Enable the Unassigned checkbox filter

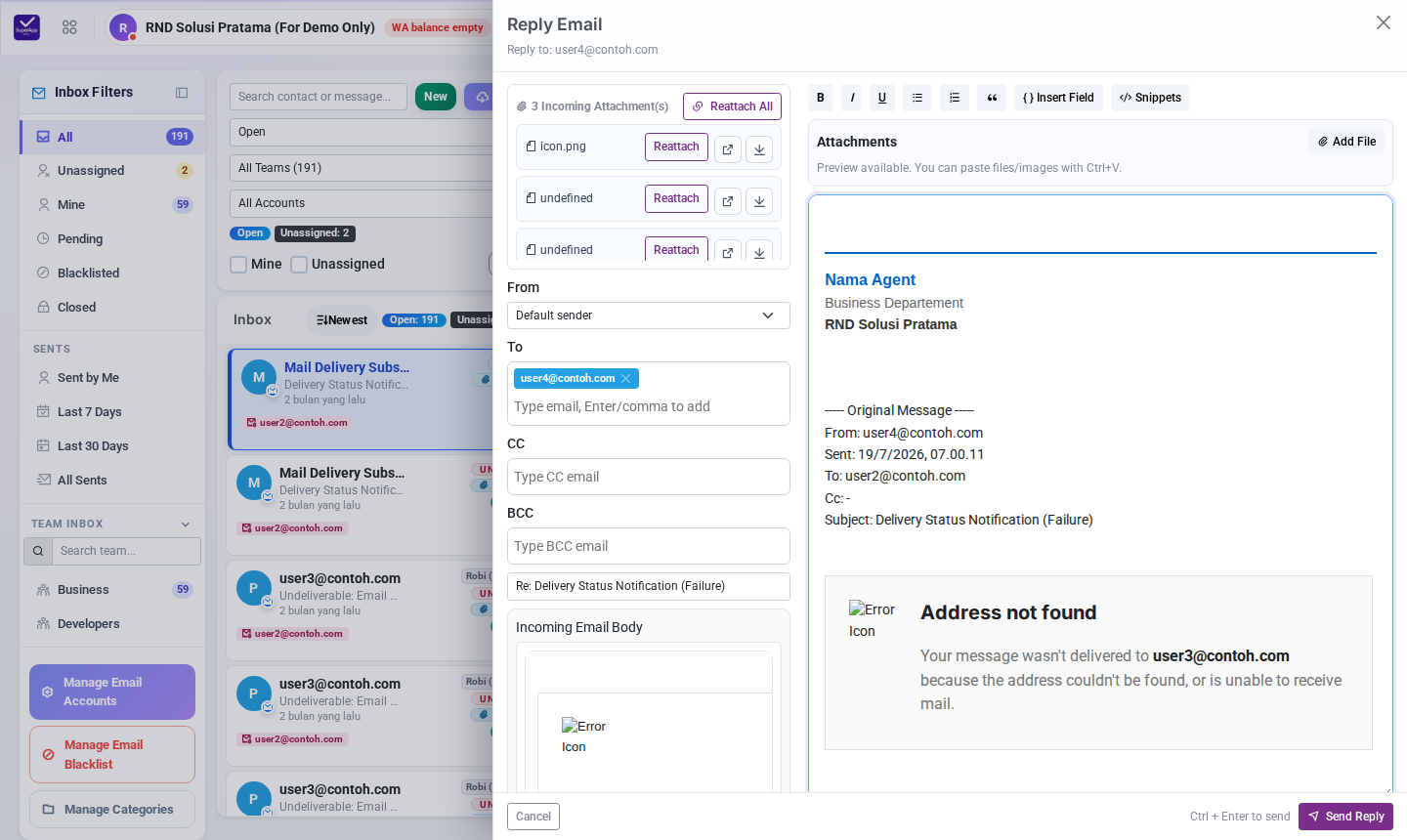pos(299,265)
